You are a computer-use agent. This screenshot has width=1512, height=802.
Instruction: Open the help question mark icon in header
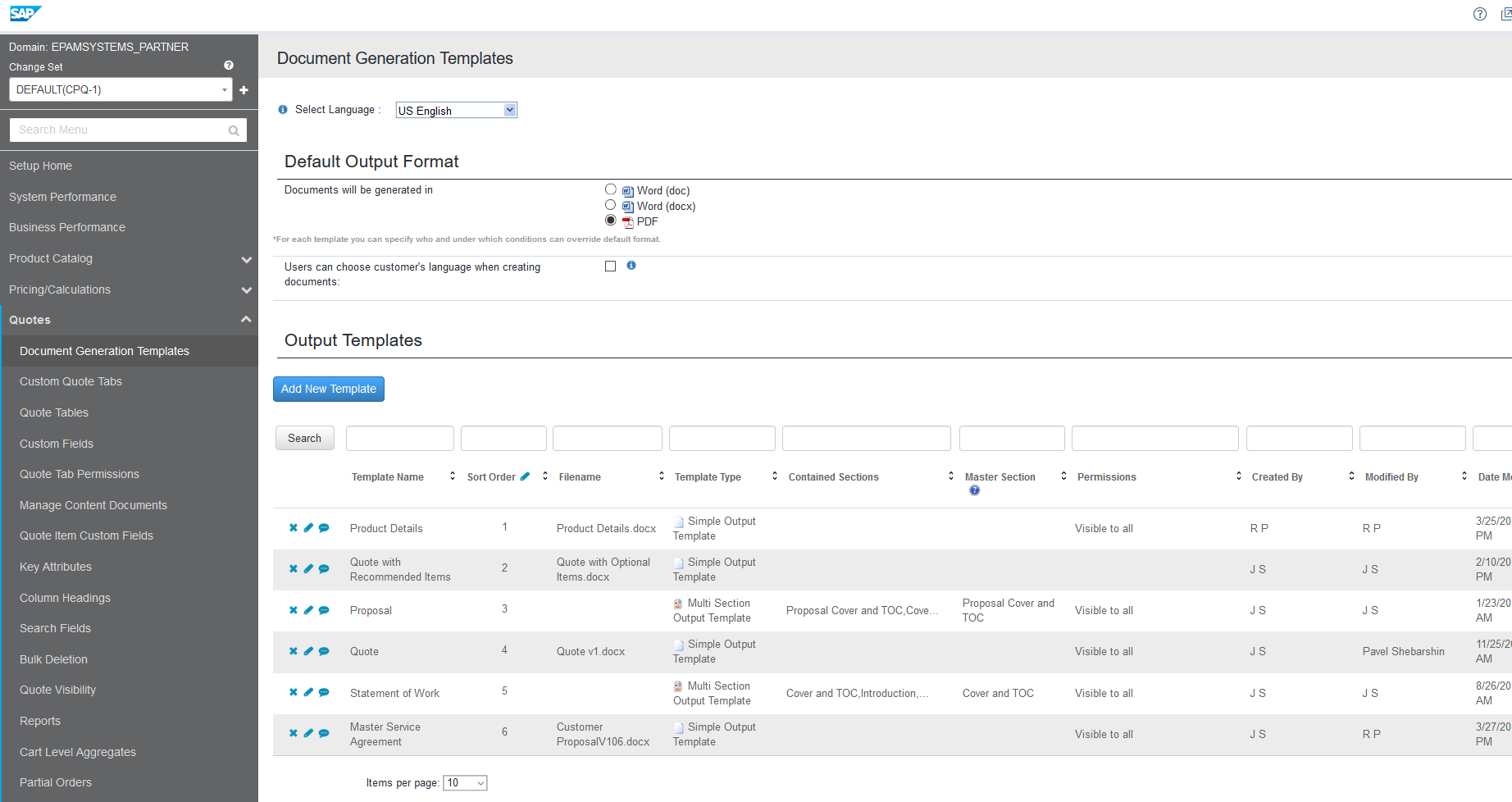tap(1480, 14)
